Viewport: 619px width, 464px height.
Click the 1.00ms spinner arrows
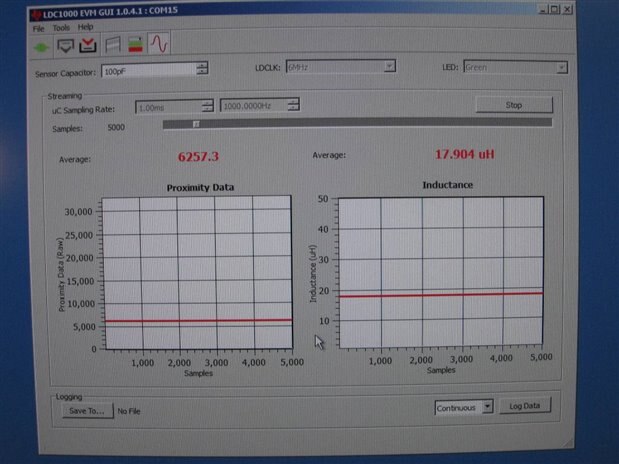(x=207, y=106)
